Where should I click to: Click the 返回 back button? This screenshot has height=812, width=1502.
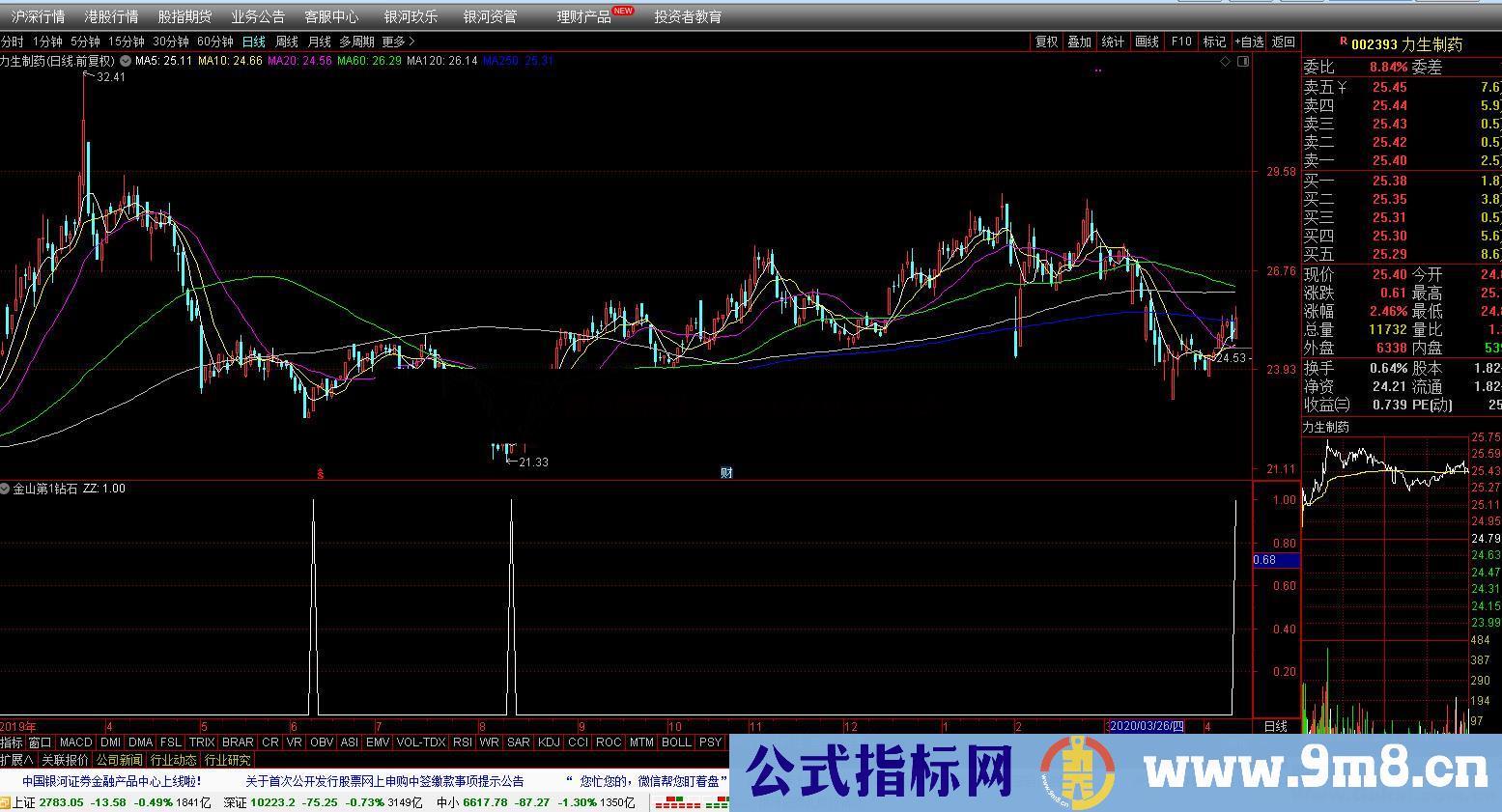[1284, 42]
